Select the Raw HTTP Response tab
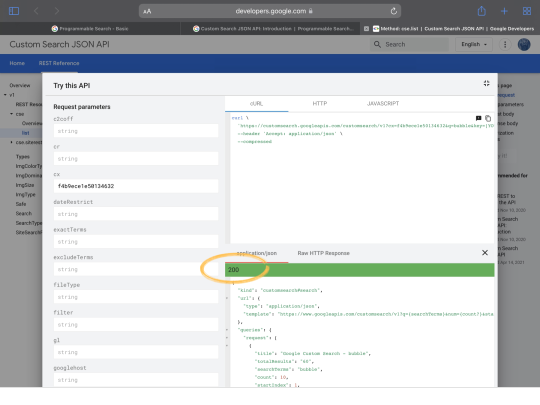The height and width of the screenshot is (405, 540). [323, 253]
